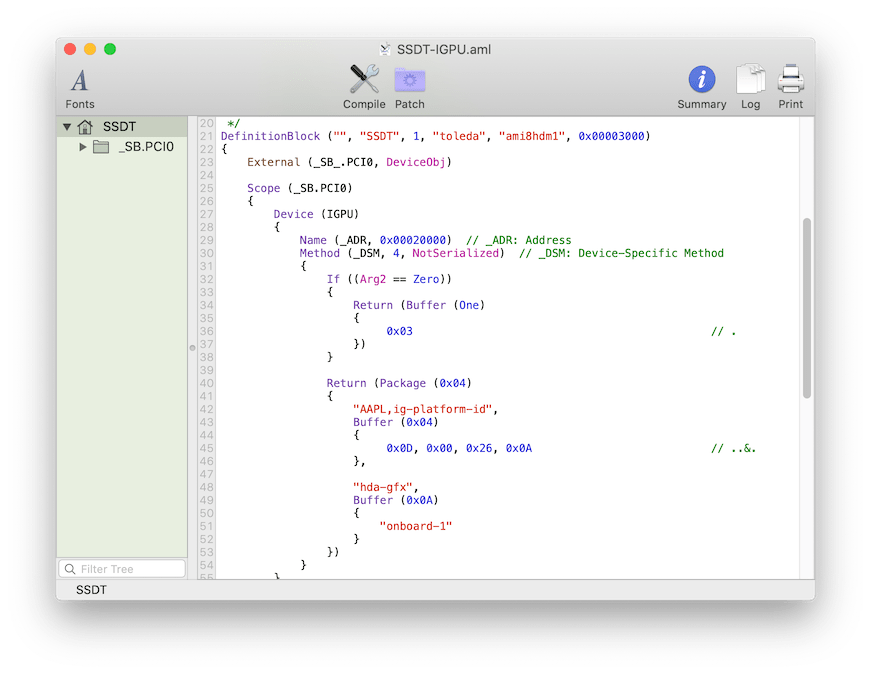Click the "ami8hdm1" string
This screenshot has height=674, width=871.
point(532,136)
